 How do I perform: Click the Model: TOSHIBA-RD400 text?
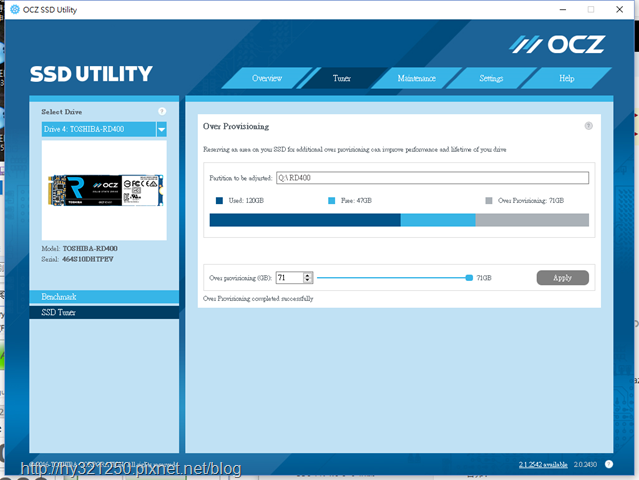click(79, 249)
